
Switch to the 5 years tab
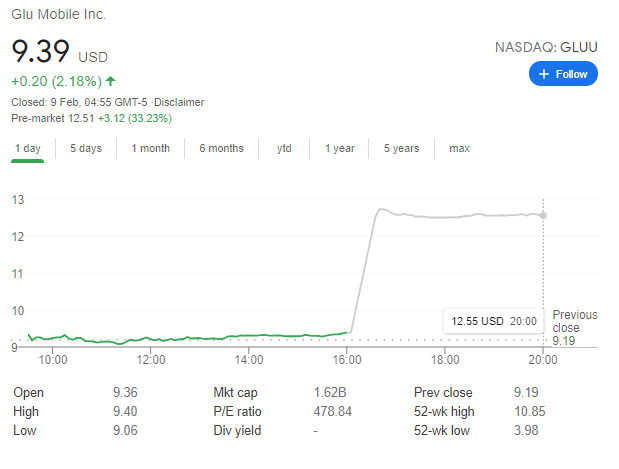pos(401,148)
